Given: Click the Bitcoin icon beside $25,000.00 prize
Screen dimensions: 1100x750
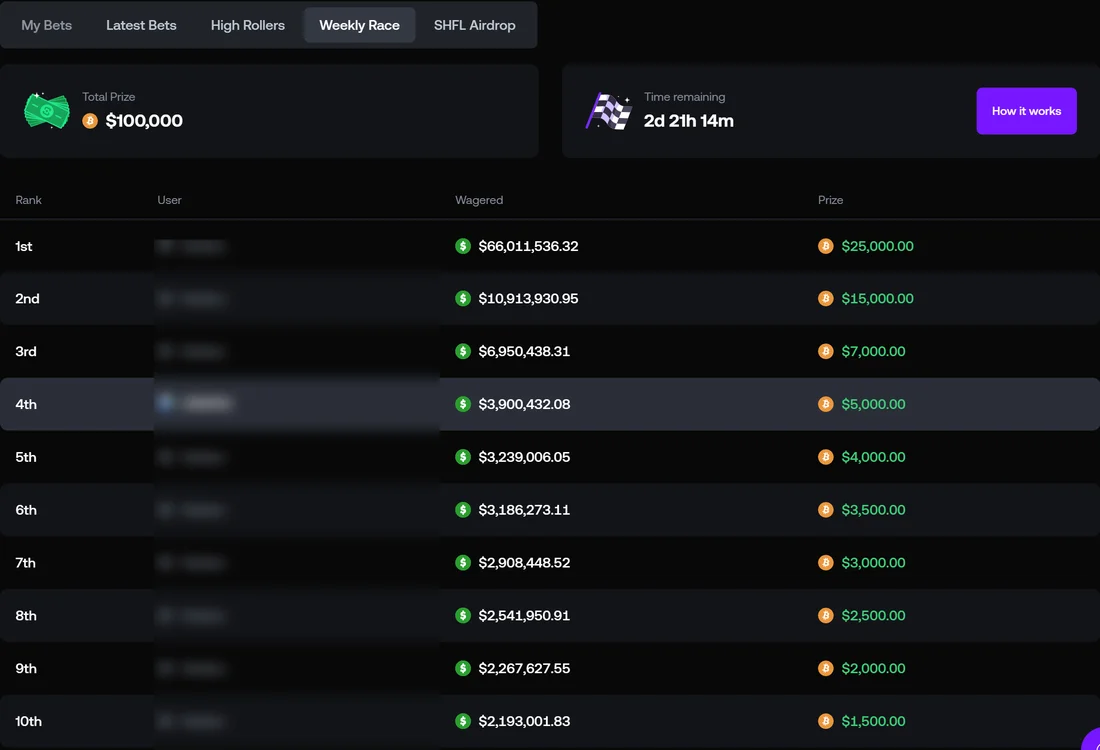Looking at the screenshot, I should (x=826, y=246).
